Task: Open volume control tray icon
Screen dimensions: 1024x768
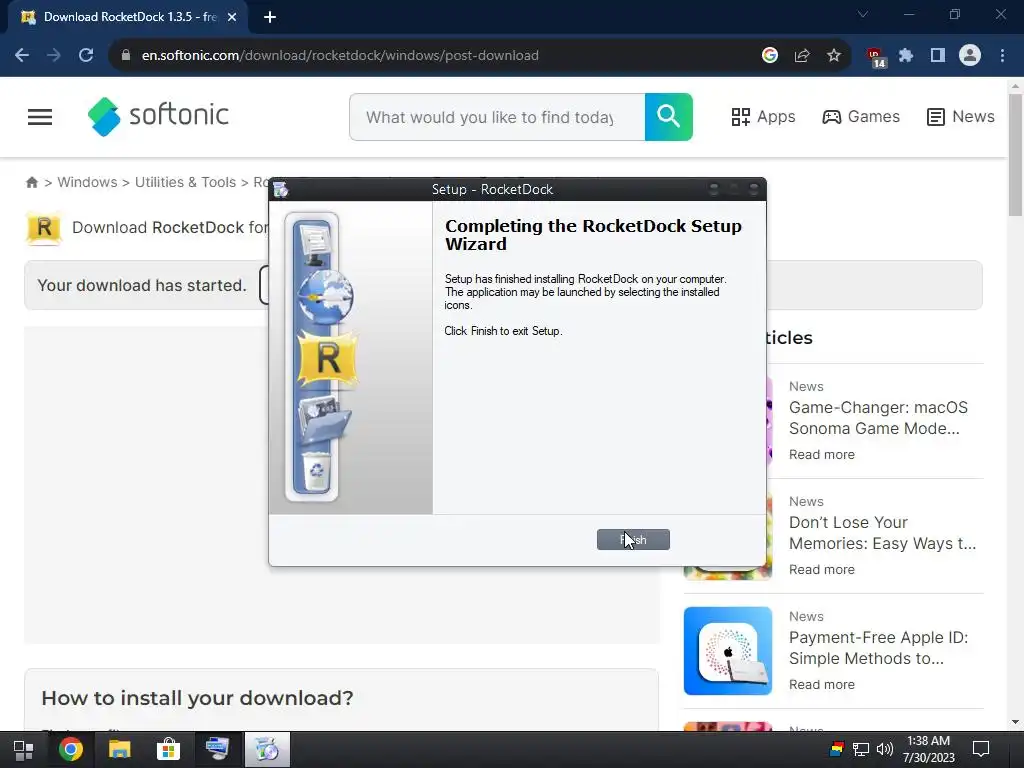Action: (885, 750)
